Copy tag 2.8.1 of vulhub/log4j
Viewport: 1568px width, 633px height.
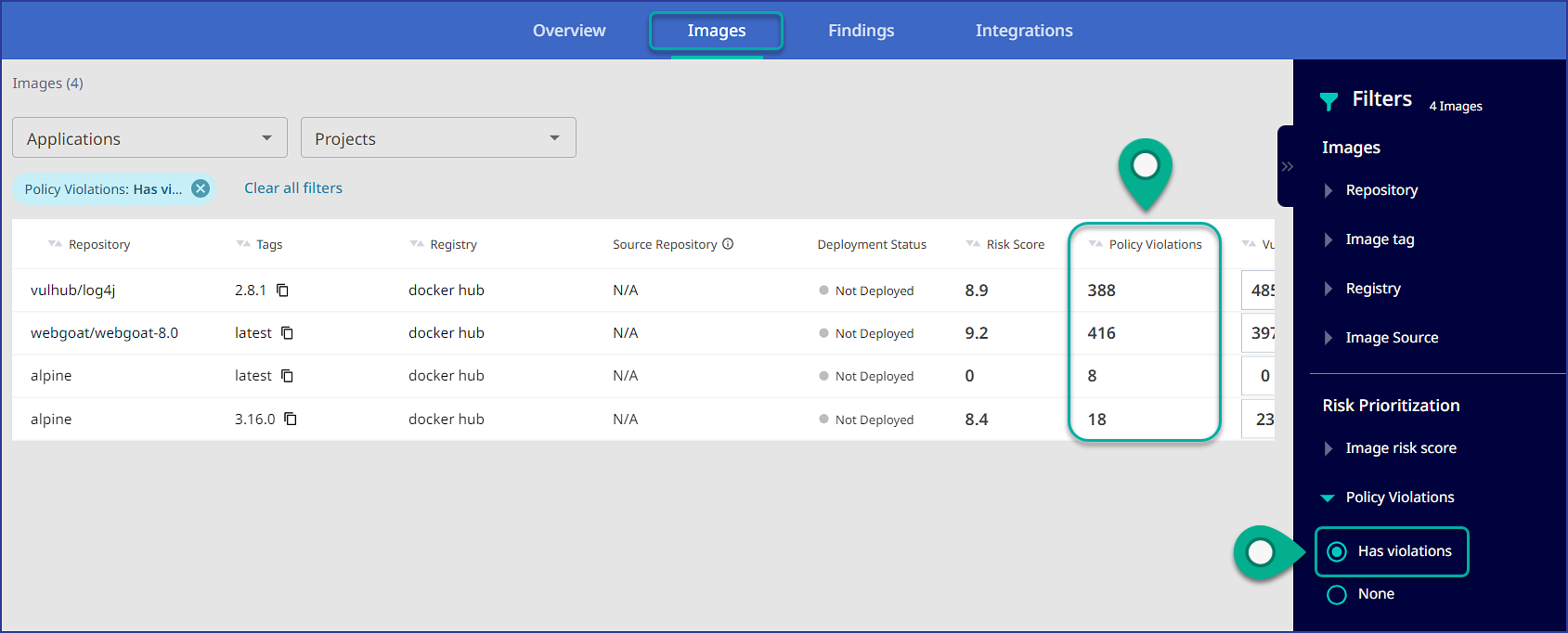click(283, 291)
